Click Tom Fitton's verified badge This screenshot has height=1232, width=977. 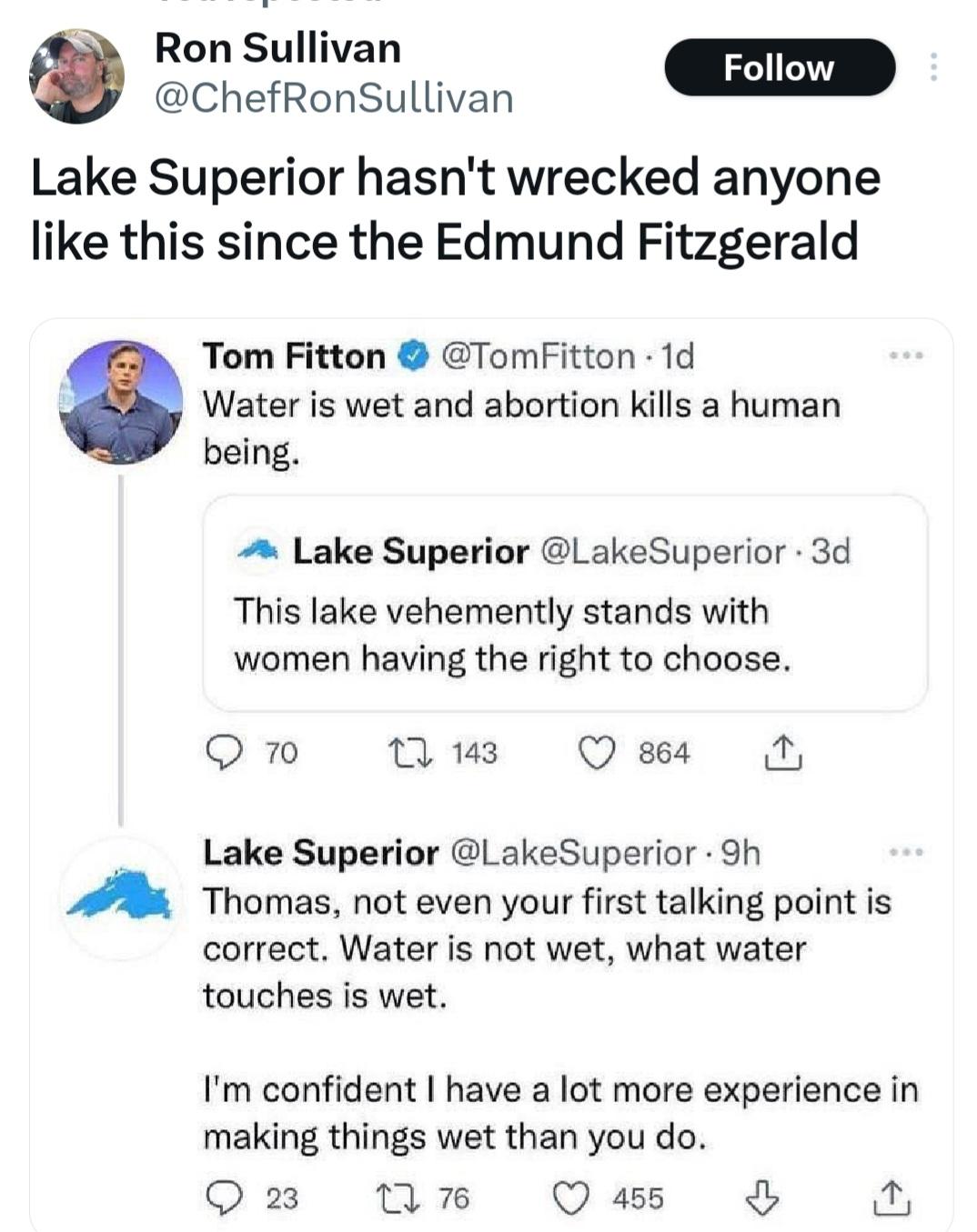click(x=415, y=356)
